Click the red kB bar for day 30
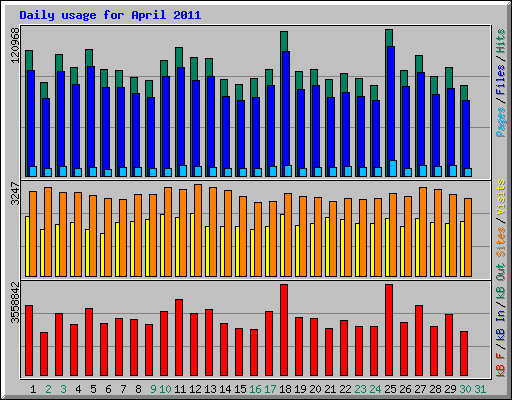The height and width of the screenshot is (400, 512). coord(464,354)
